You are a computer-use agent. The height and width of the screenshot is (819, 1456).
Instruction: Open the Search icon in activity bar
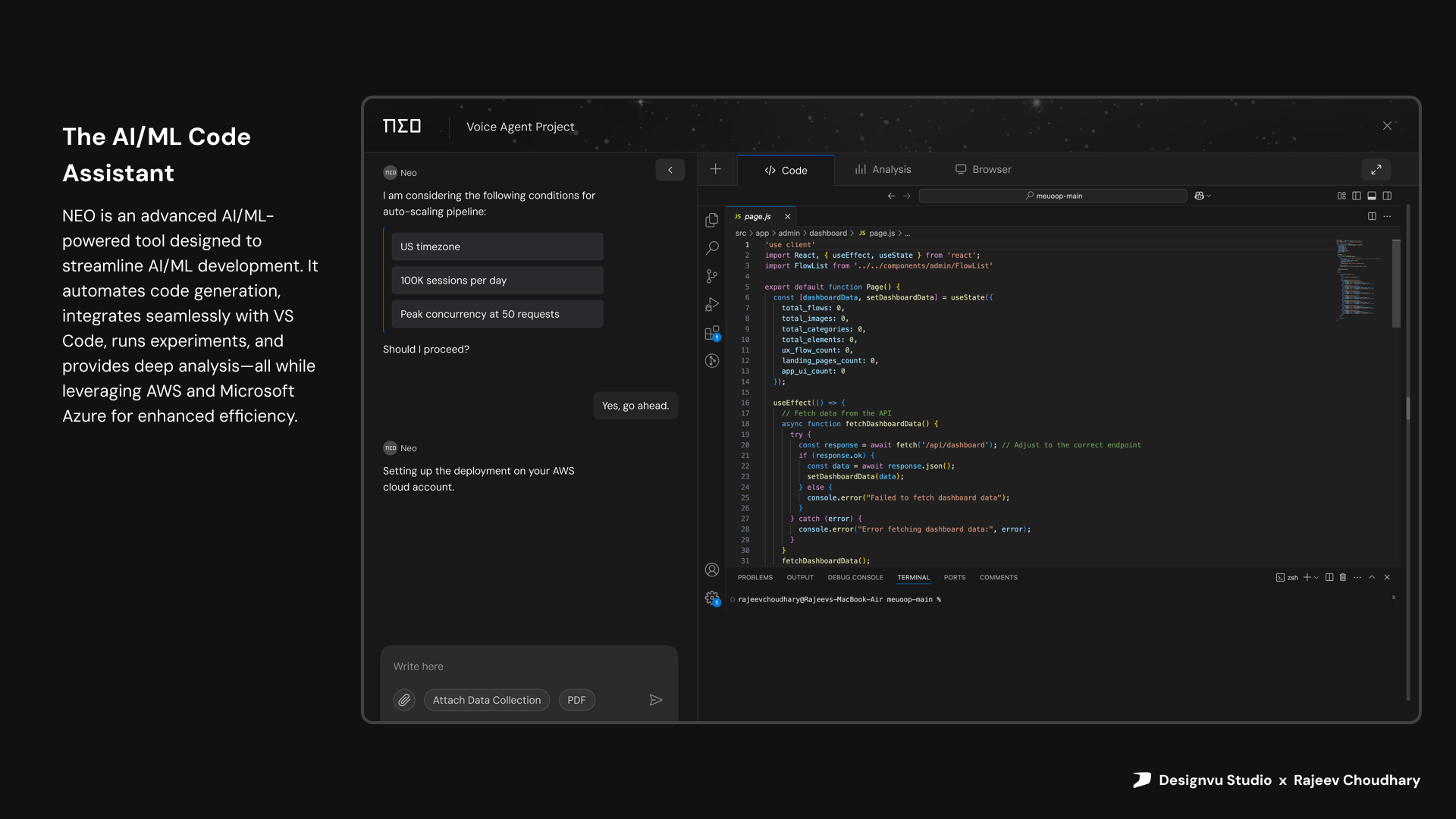click(x=712, y=248)
